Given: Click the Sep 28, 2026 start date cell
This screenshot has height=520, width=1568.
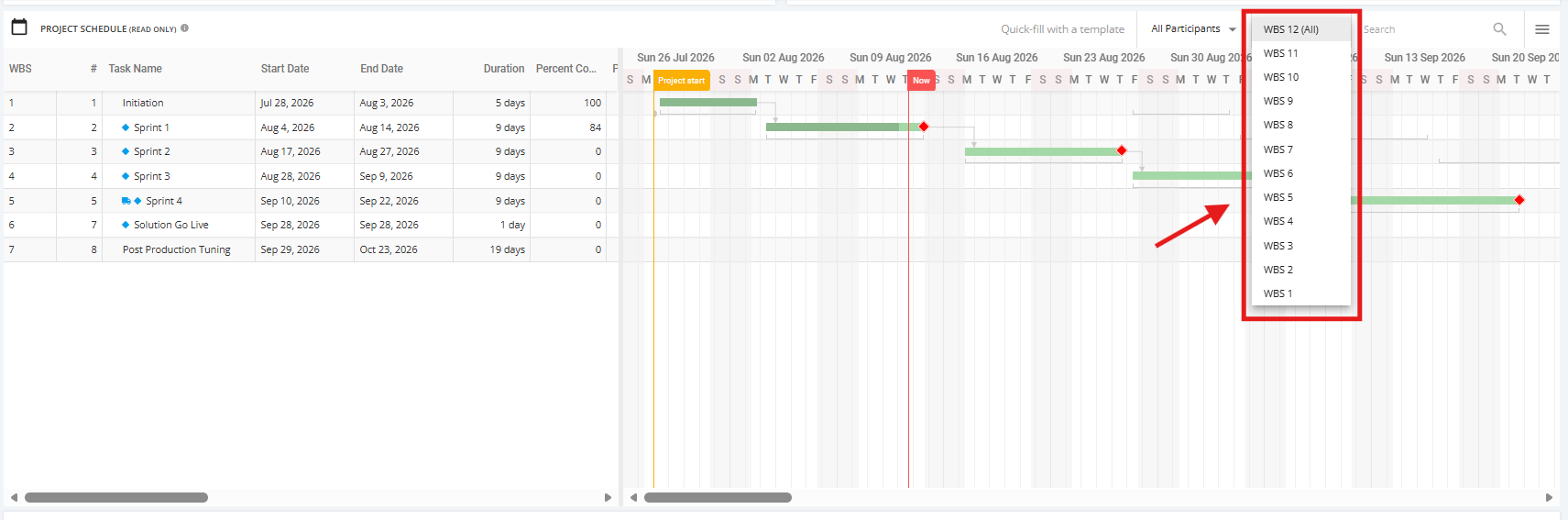Looking at the screenshot, I should [304, 225].
